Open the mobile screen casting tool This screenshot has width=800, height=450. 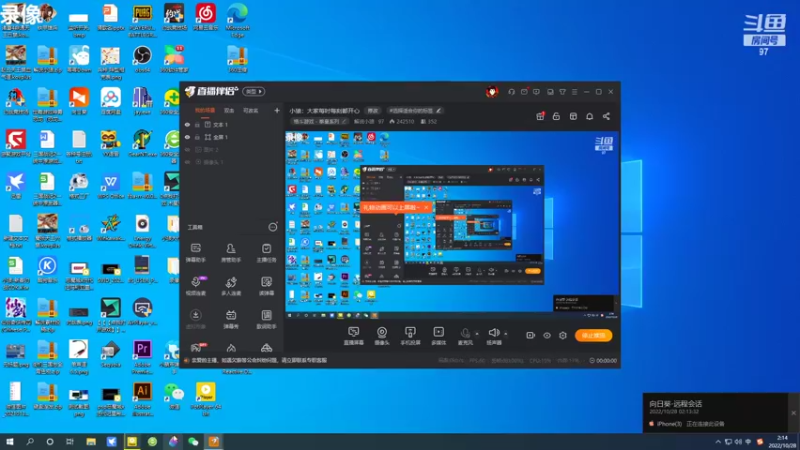point(410,336)
